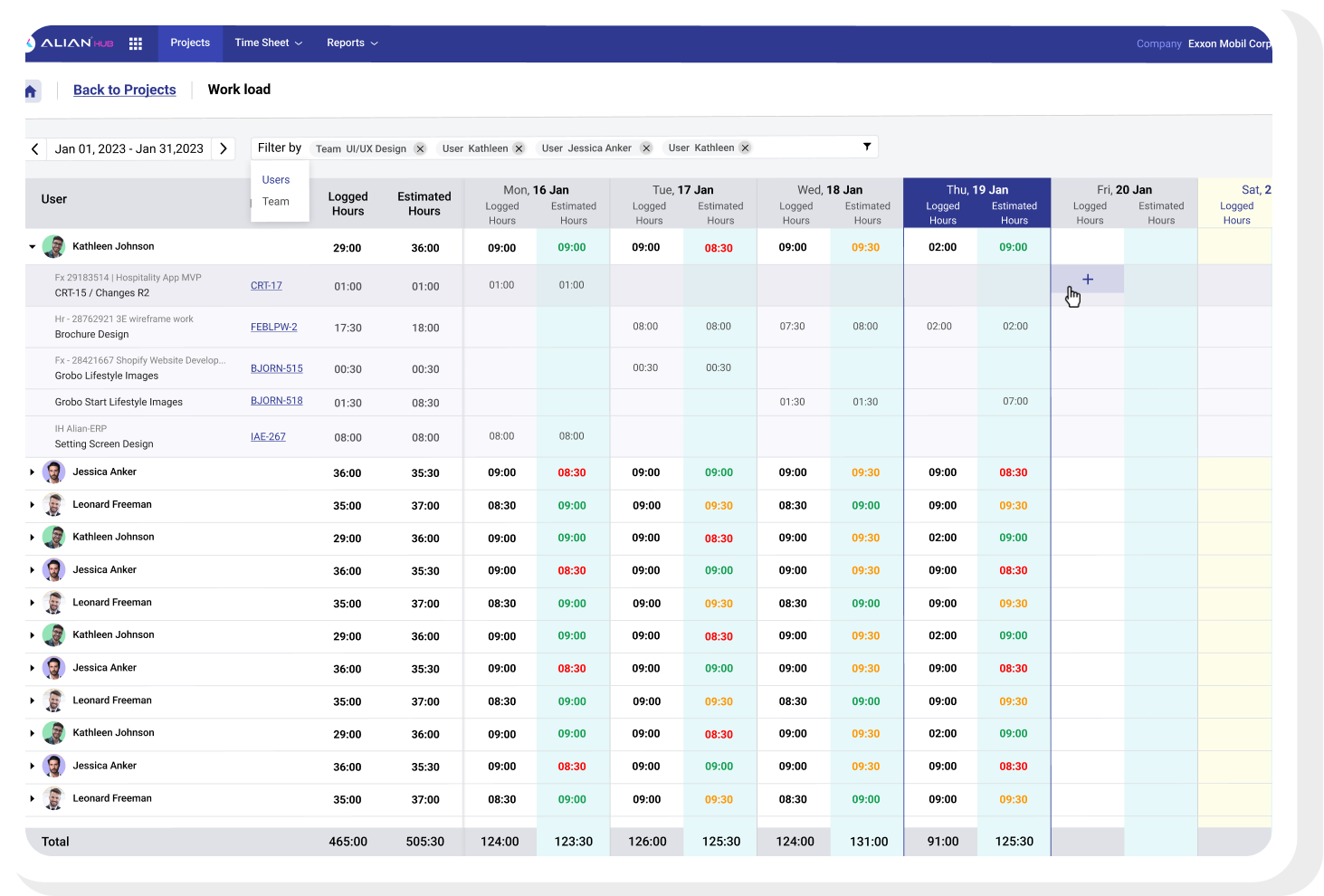Remove the User Jessica Anker filter chip

pyautogui.click(x=646, y=148)
